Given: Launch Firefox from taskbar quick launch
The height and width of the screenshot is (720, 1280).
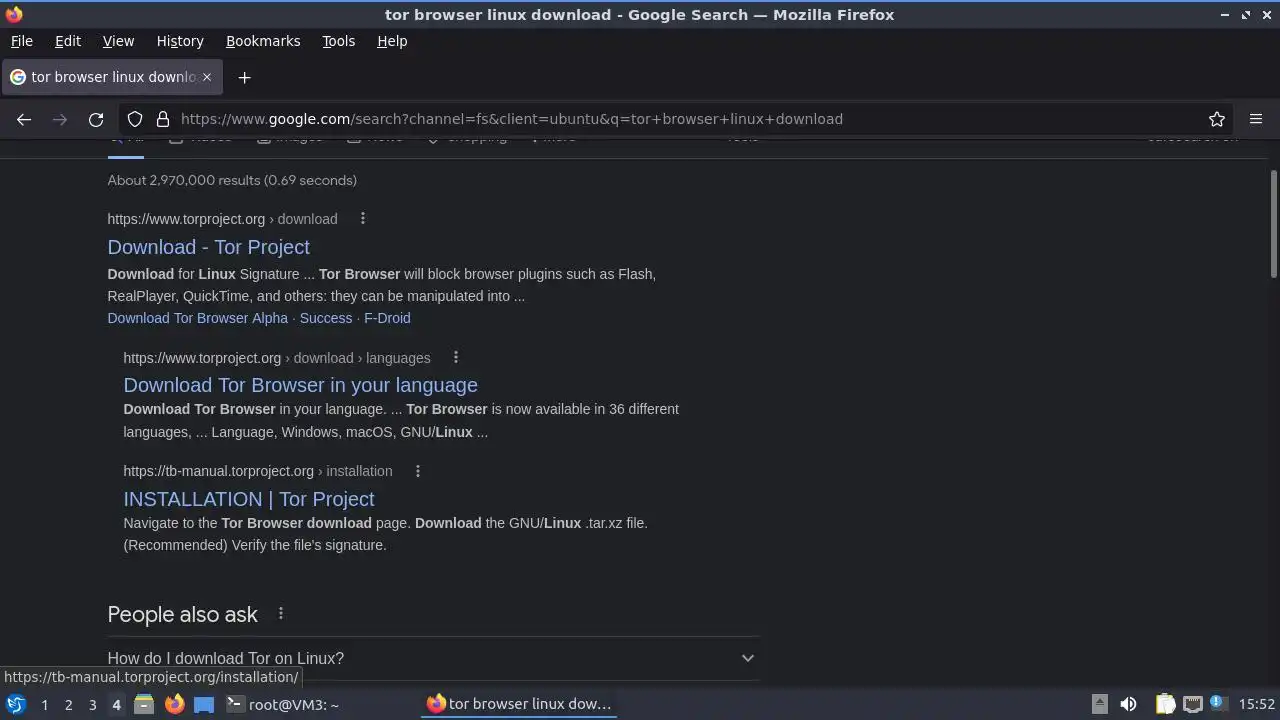Looking at the screenshot, I should tap(174, 704).
